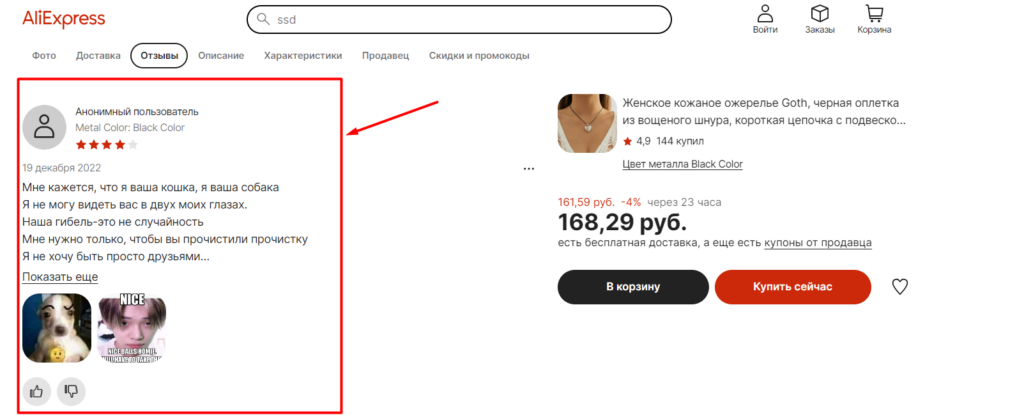Add product to favorites heart icon
Viewport: 1024px width, 415px height.
[900, 286]
